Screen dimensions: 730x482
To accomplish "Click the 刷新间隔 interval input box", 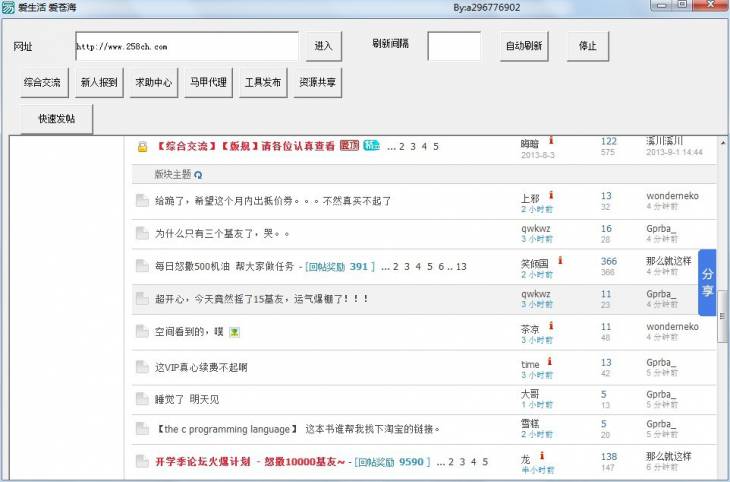I will (454, 46).
